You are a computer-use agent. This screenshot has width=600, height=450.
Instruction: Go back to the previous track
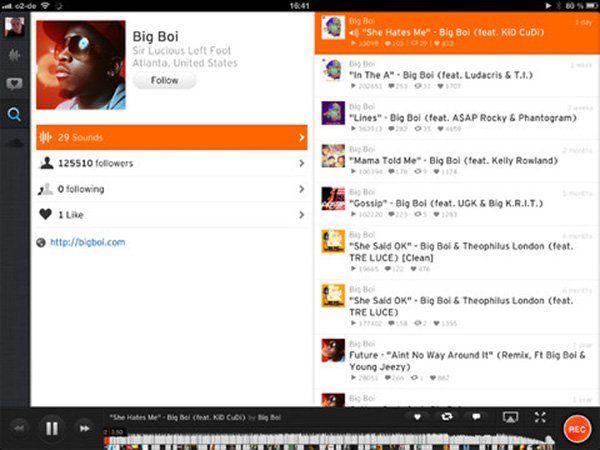(x=19, y=429)
